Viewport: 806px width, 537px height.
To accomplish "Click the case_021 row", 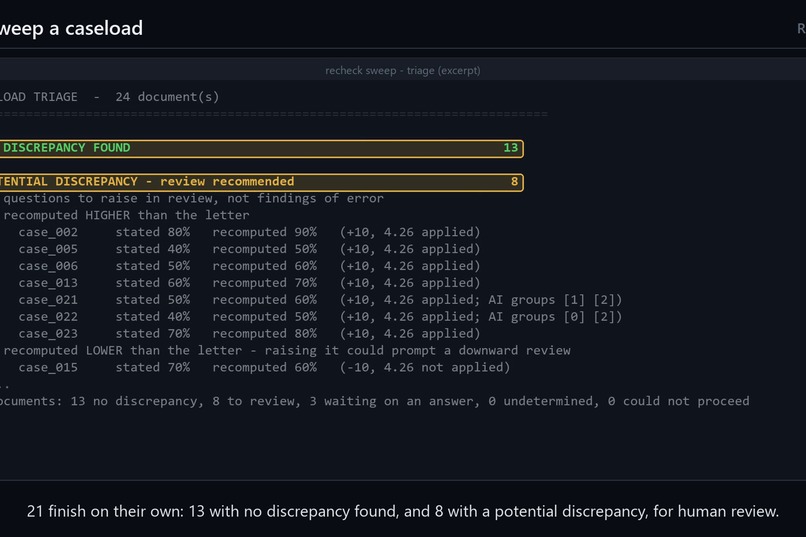I will pos(320,300).
